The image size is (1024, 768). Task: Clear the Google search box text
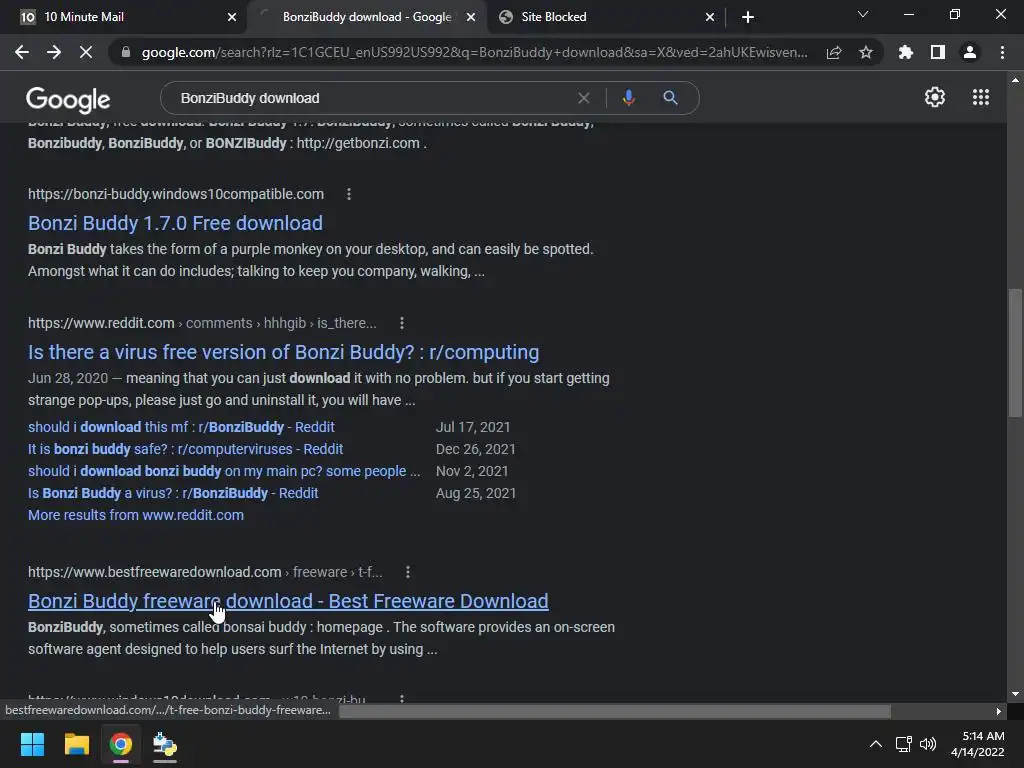coord(584,98)
